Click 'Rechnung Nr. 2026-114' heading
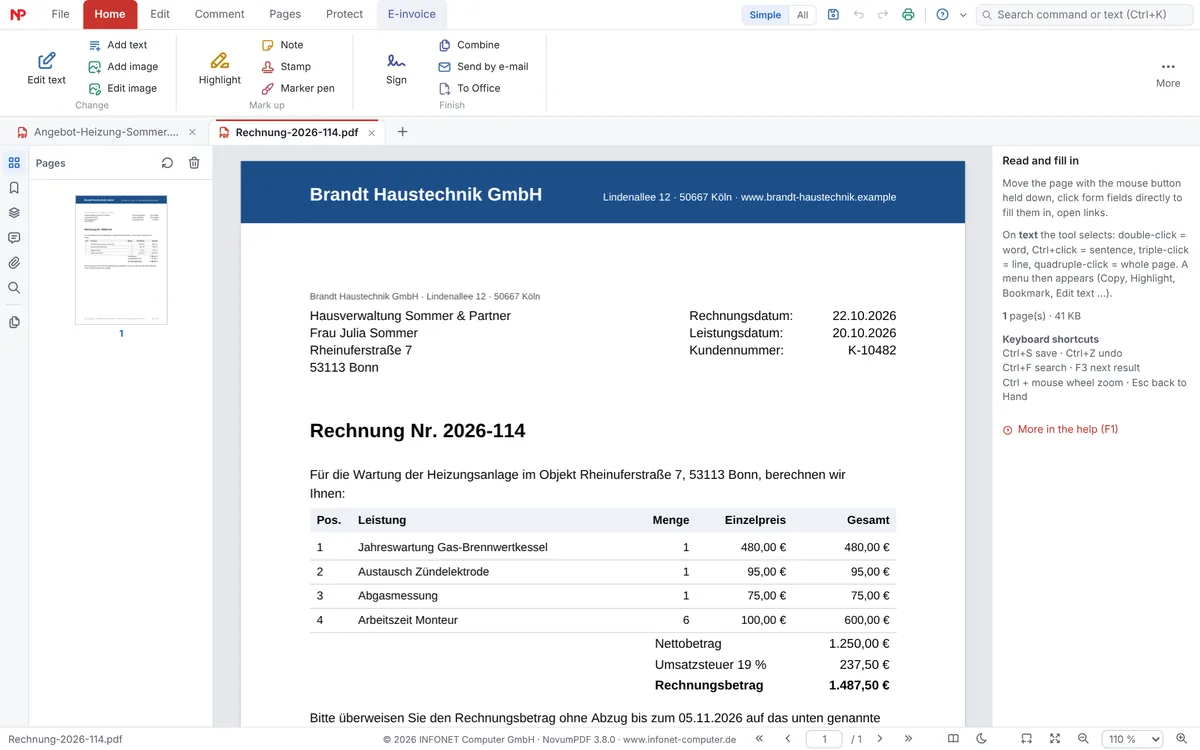Screen dimensions: 1200x750 tap(418, 431)
